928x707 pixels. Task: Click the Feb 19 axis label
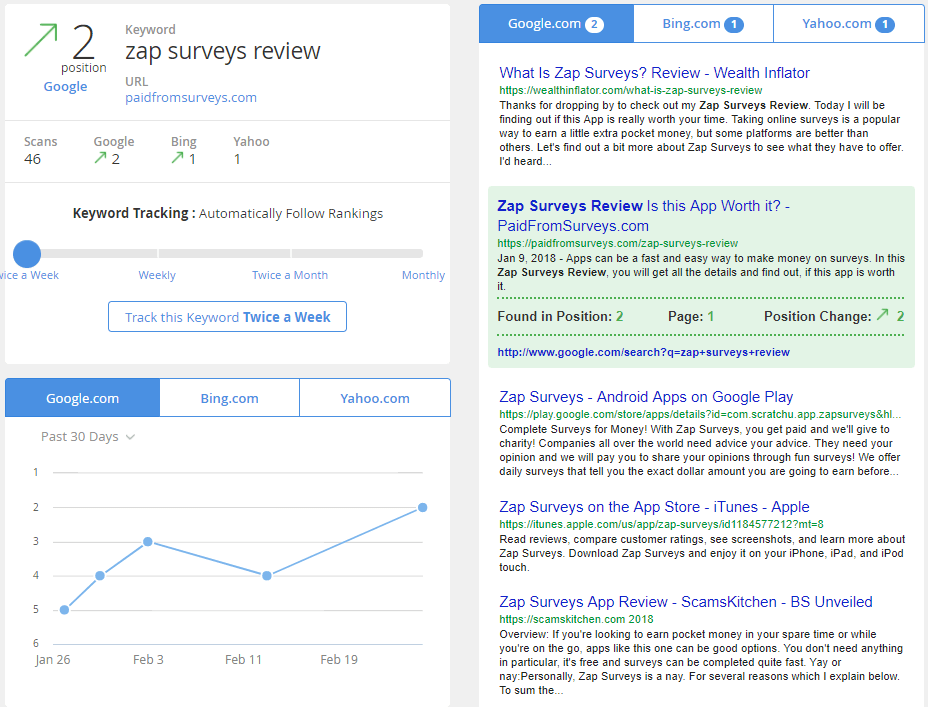pos(339,660)
